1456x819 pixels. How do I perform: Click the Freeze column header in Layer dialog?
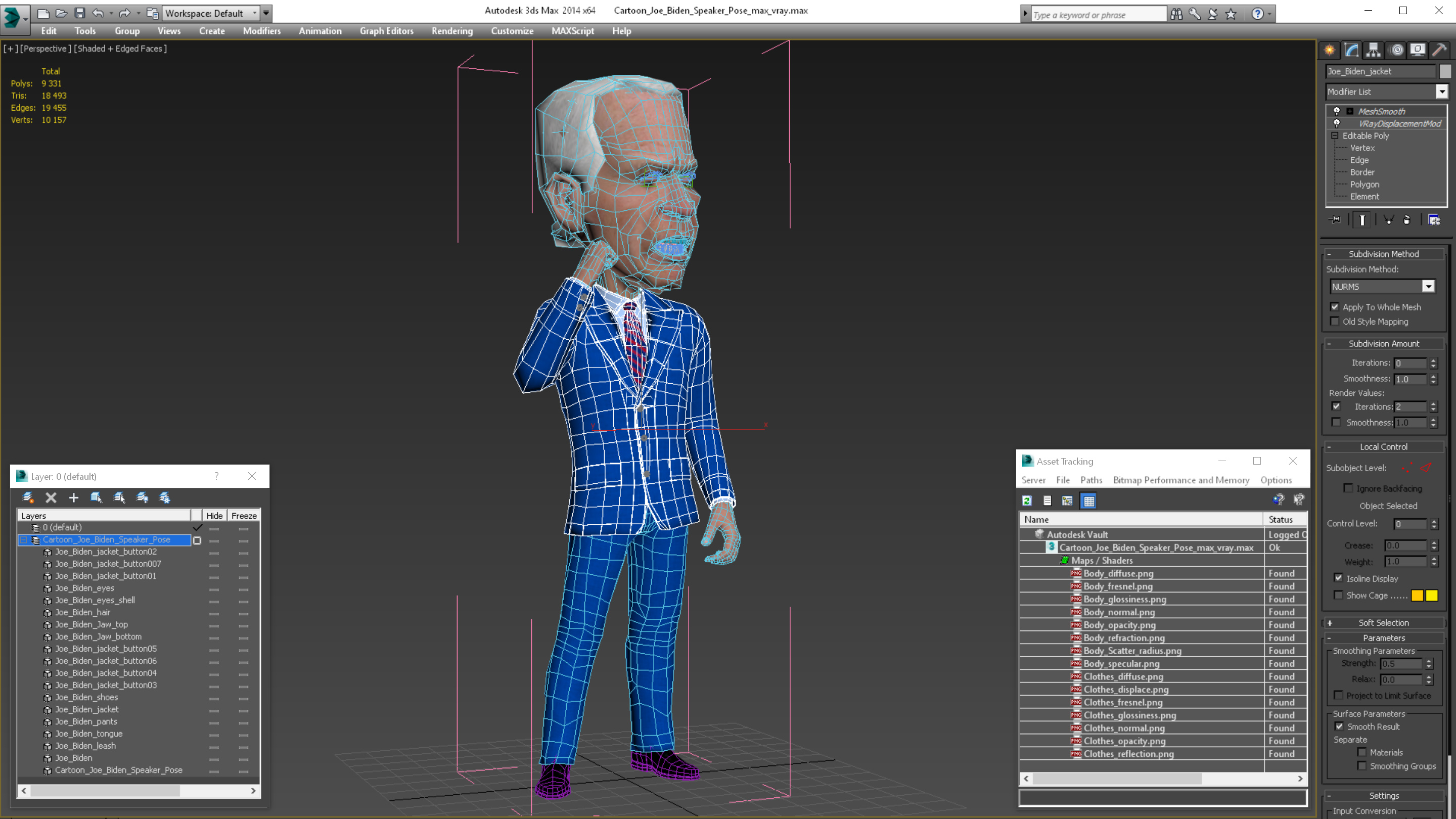pos(244,516)
